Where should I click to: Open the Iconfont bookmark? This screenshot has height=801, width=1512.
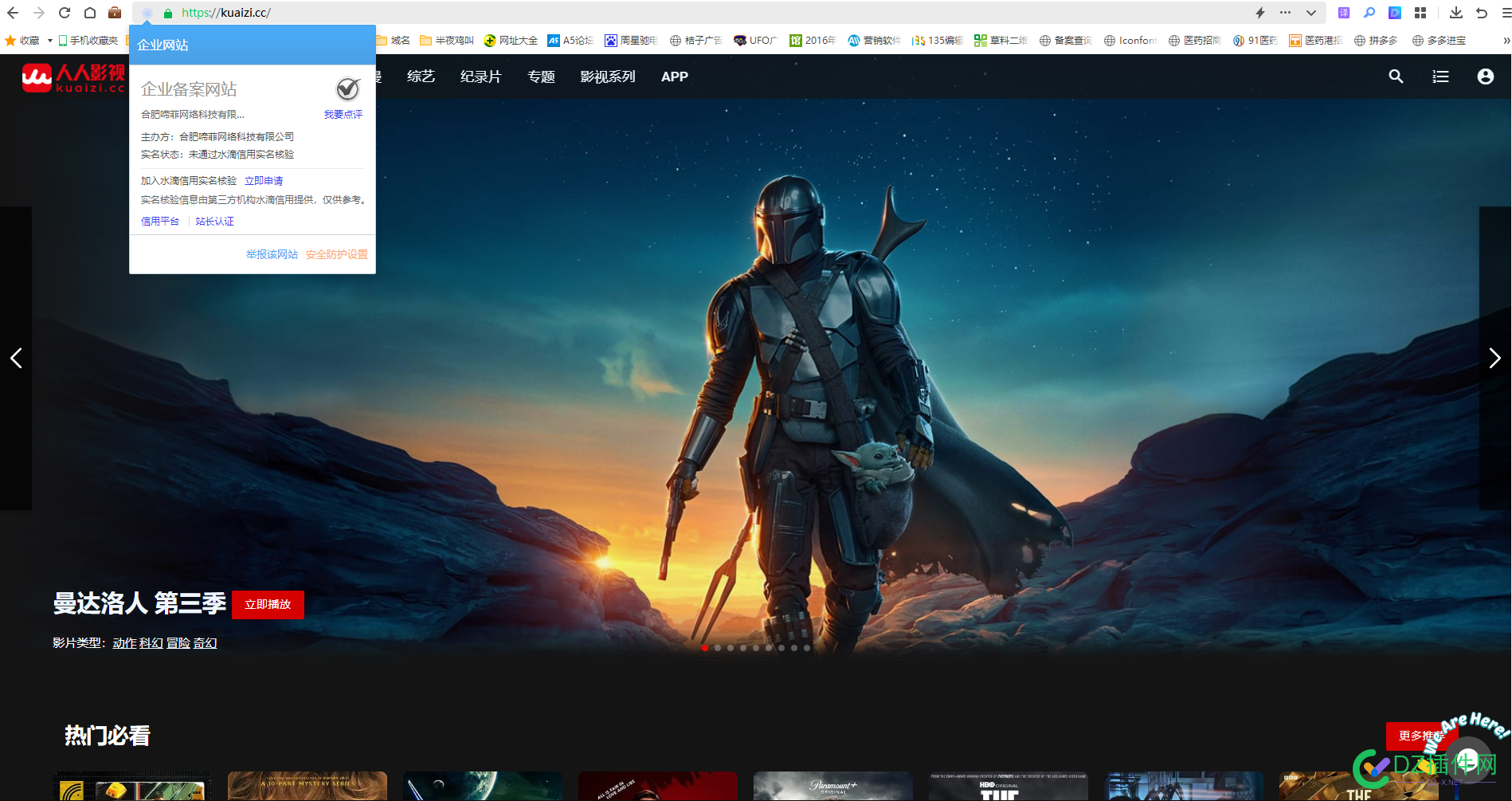(x=1130, y=41)
